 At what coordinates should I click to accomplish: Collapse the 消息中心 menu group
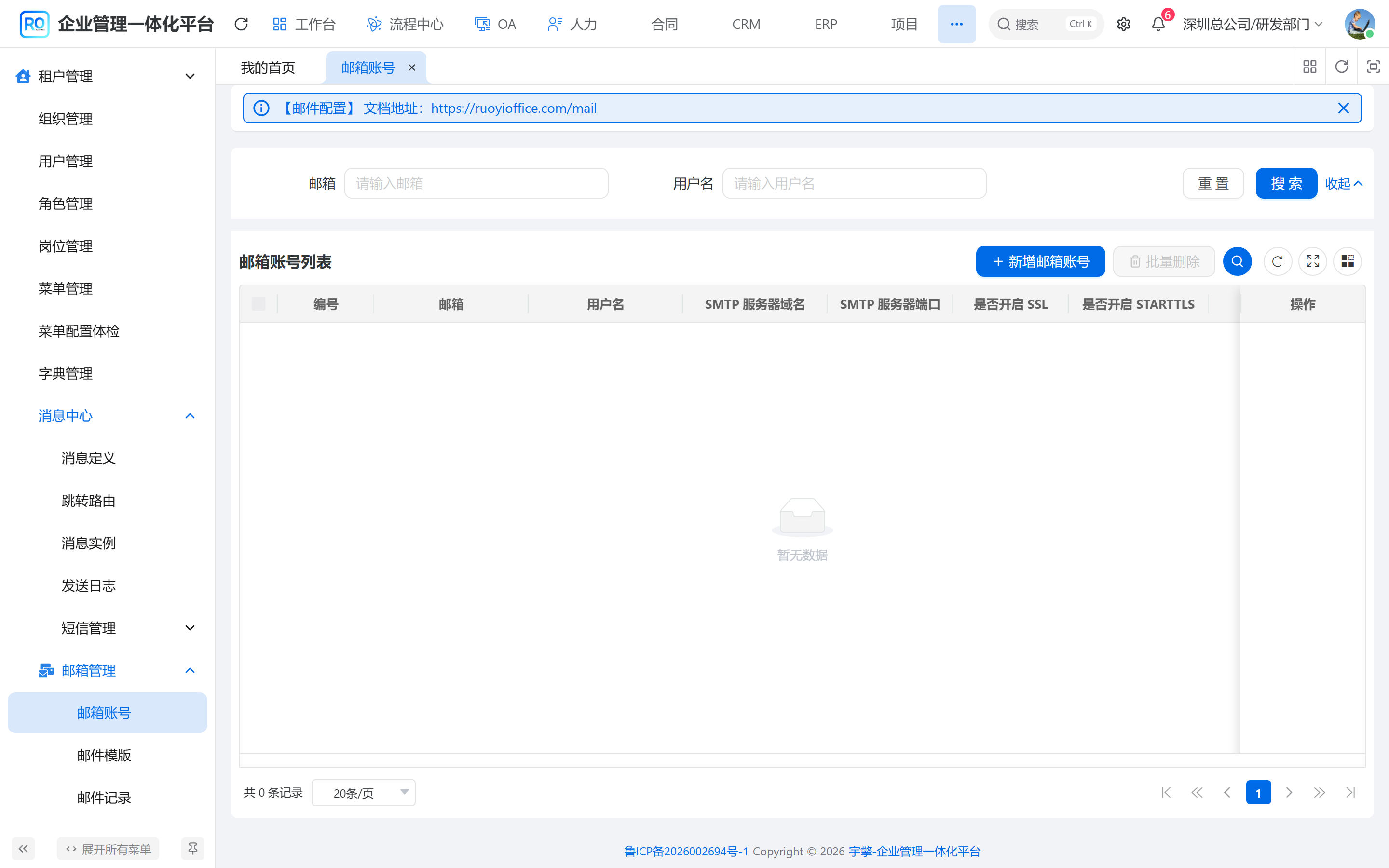108,416
